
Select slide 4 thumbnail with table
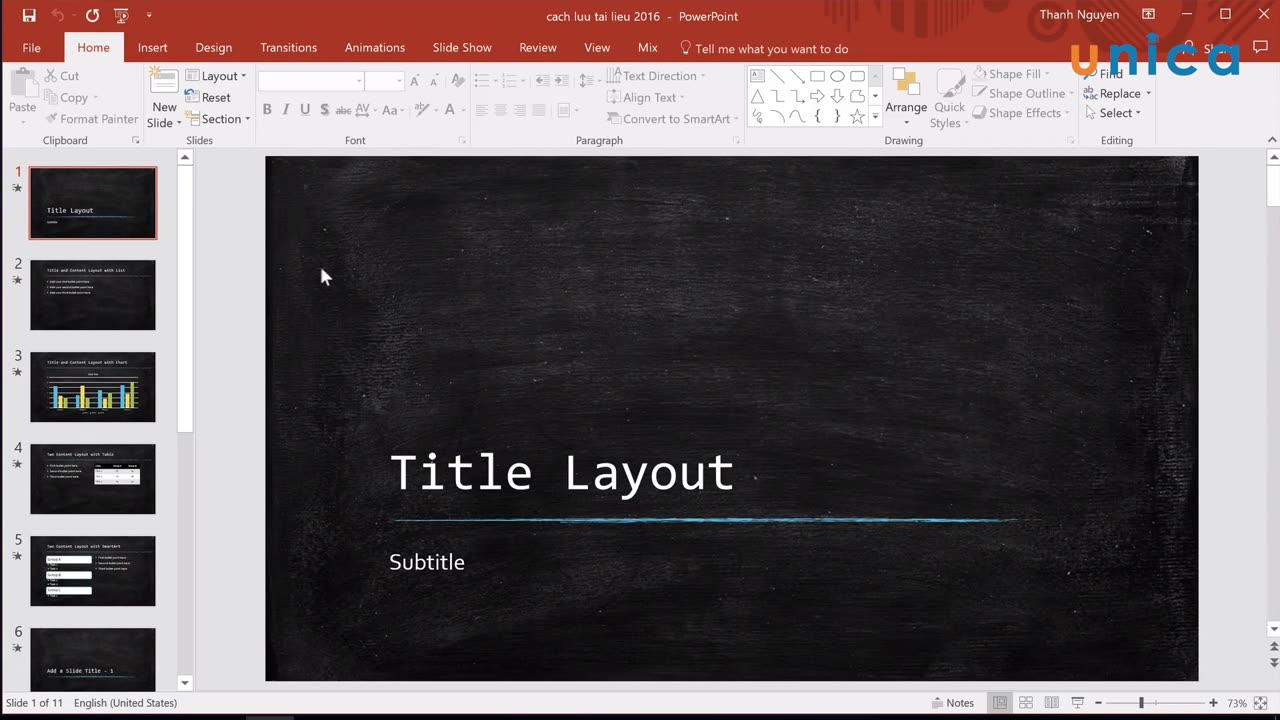tap(93, 479)
